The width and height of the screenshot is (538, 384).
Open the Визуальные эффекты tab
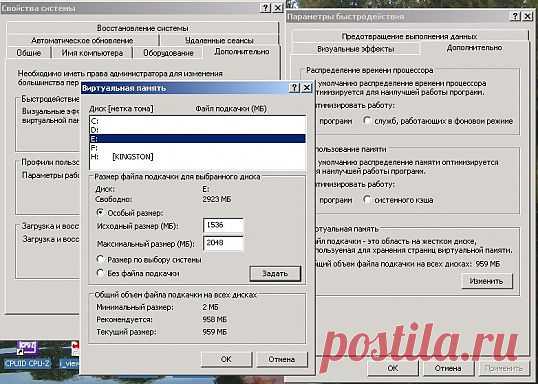point(355,49)
